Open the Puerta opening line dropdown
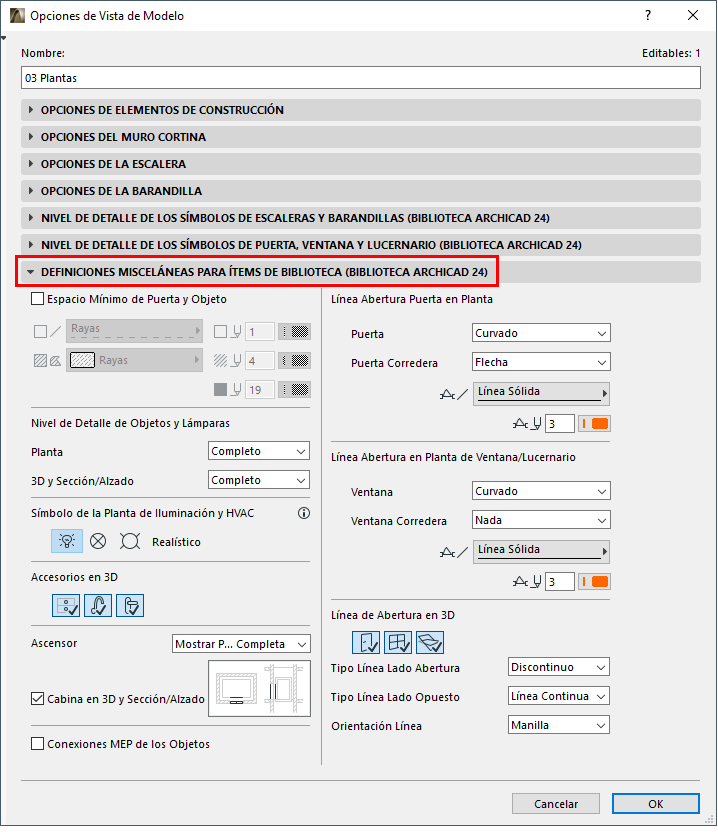This screenshot has height=832, width=718. point(541,333)
